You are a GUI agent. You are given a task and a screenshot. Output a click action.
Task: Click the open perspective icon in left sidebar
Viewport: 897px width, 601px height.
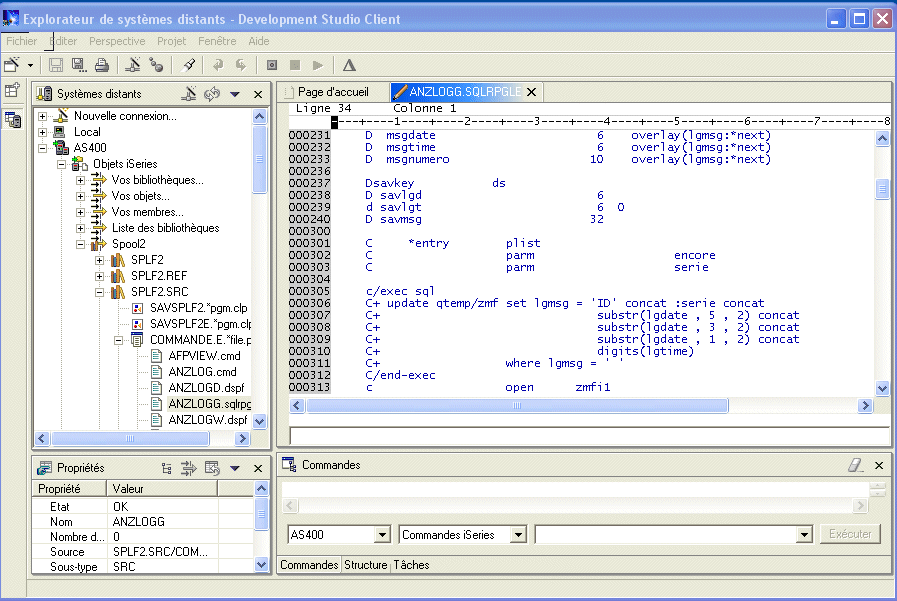[13, 90]
